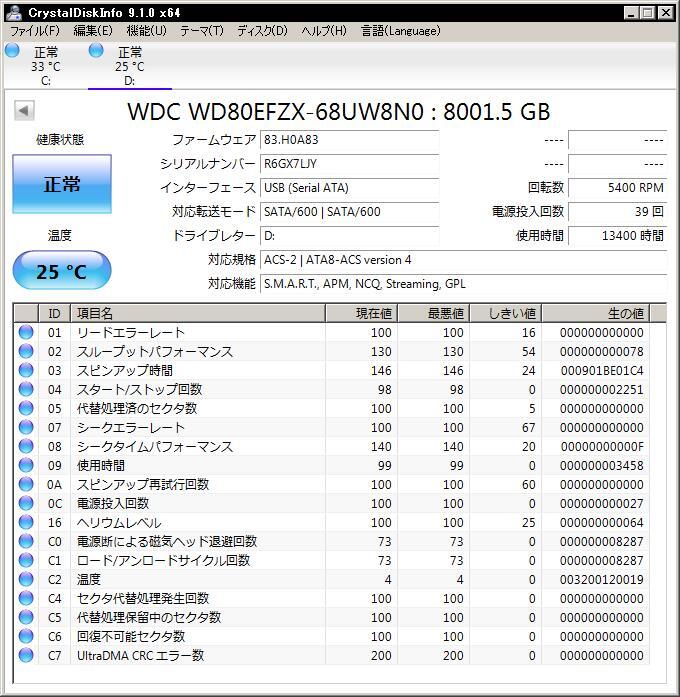680x697 pixels.
Task: Select the row text スループットパフォーマンス
Action: pyautogui.click(x=155, y=352)
